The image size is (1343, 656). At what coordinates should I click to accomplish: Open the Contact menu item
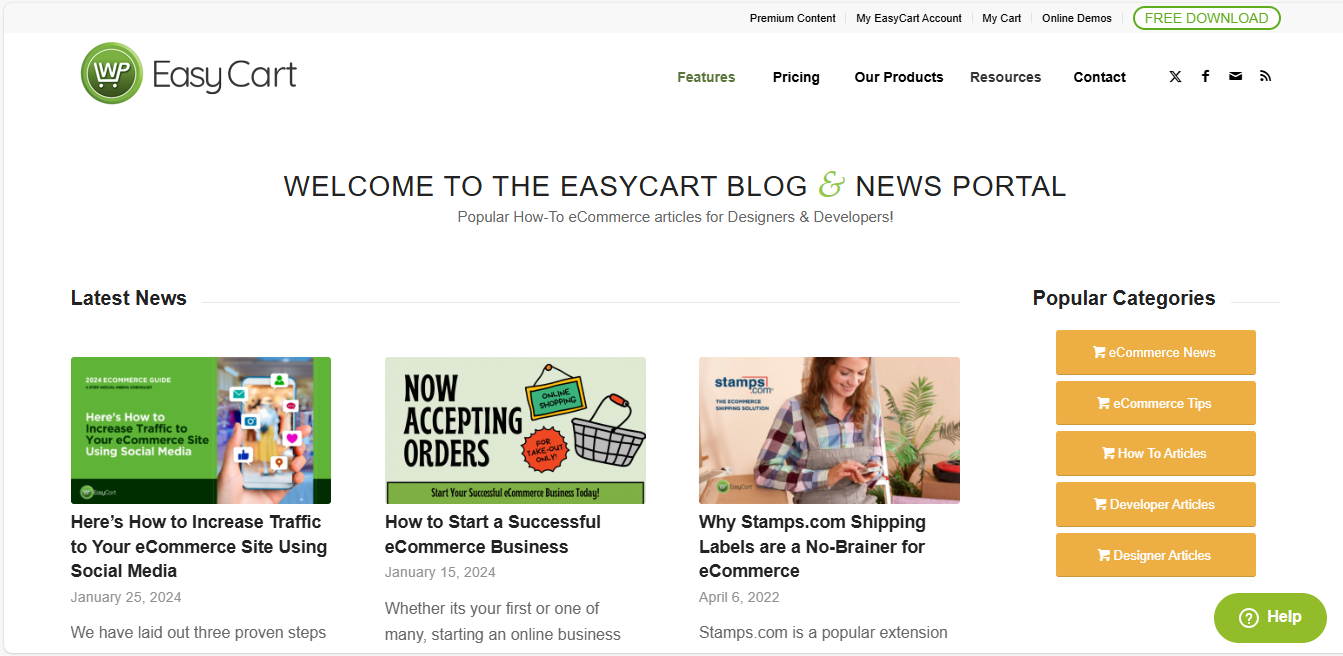pos(1100,77)
